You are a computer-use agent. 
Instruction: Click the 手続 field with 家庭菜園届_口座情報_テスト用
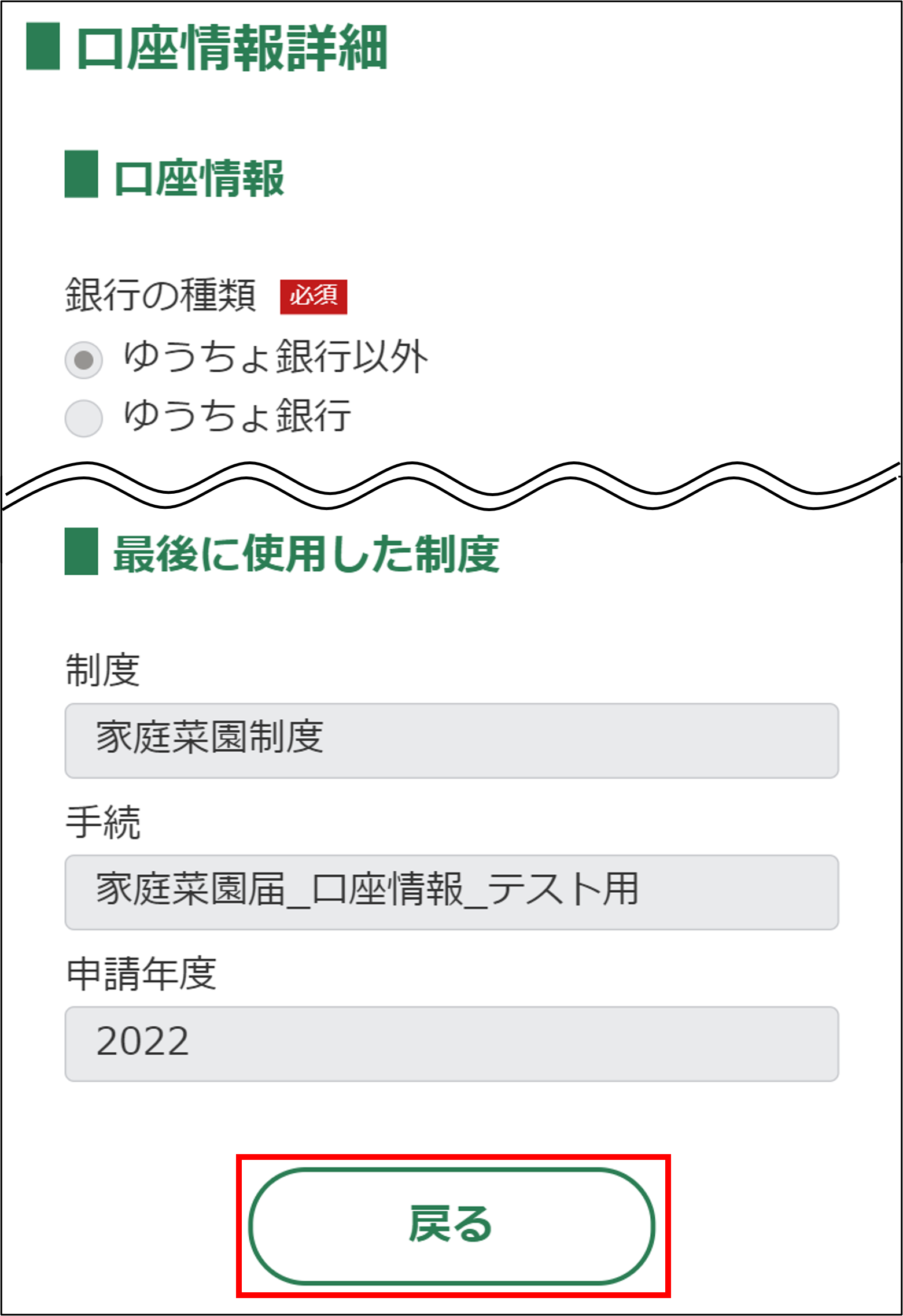pos(451,892)
